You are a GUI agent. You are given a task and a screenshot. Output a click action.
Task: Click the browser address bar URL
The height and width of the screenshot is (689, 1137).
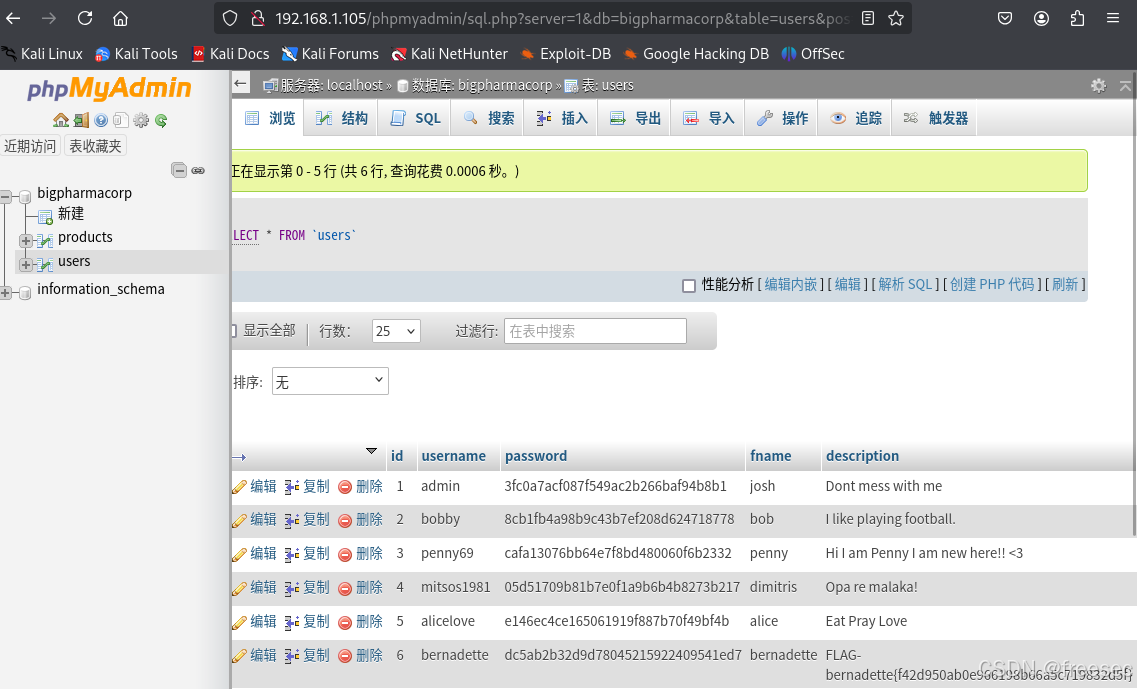tap(562, 19)
